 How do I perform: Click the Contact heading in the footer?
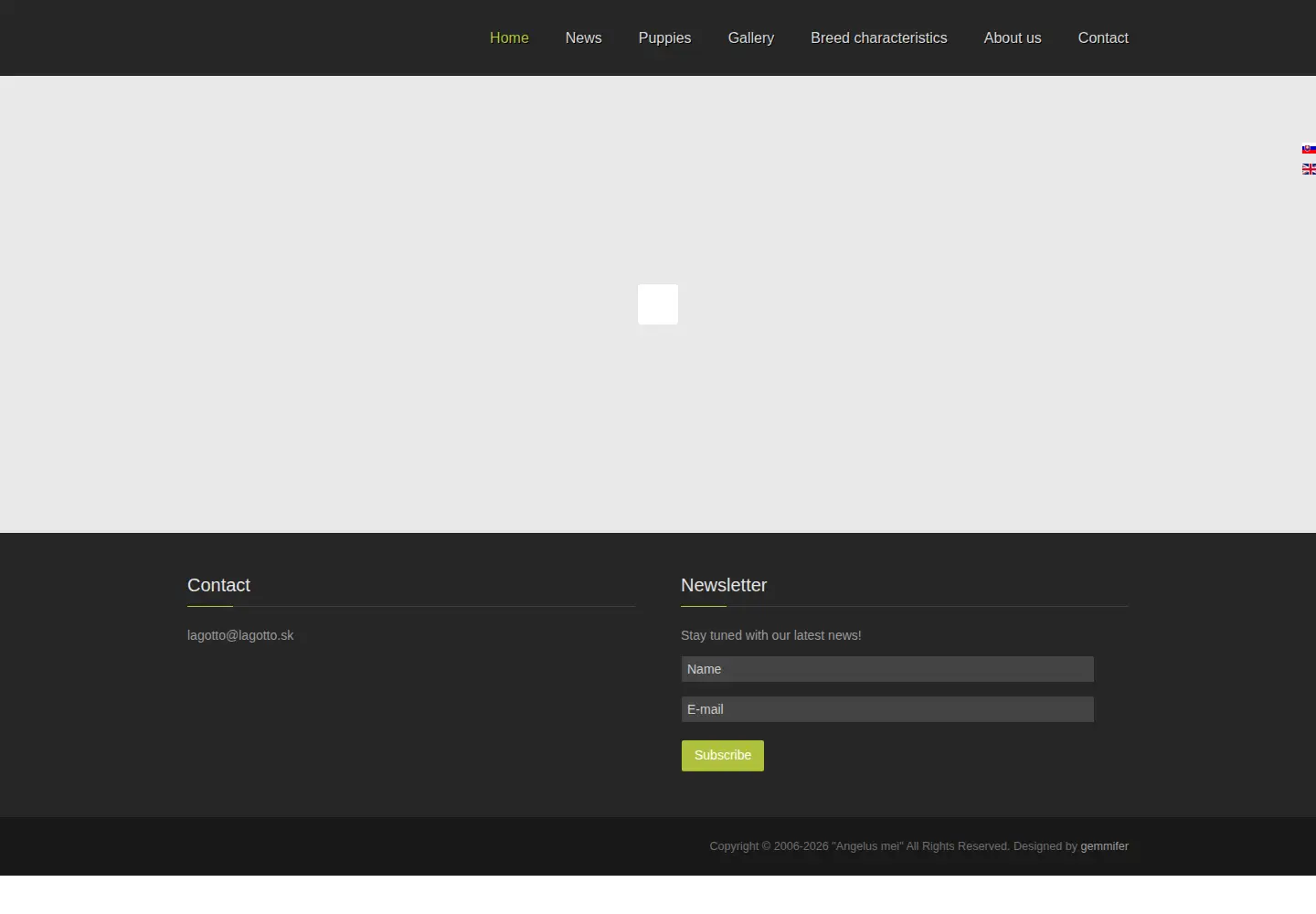[218, 585]
